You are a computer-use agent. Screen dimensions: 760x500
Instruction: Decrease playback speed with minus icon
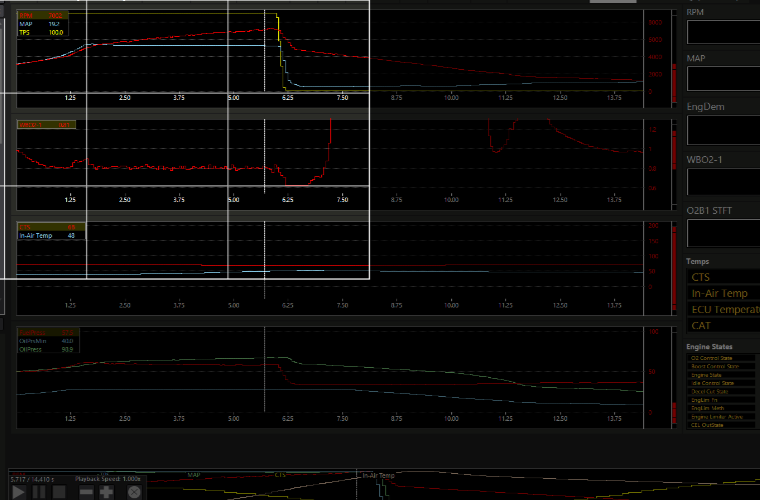pos(87,492)
